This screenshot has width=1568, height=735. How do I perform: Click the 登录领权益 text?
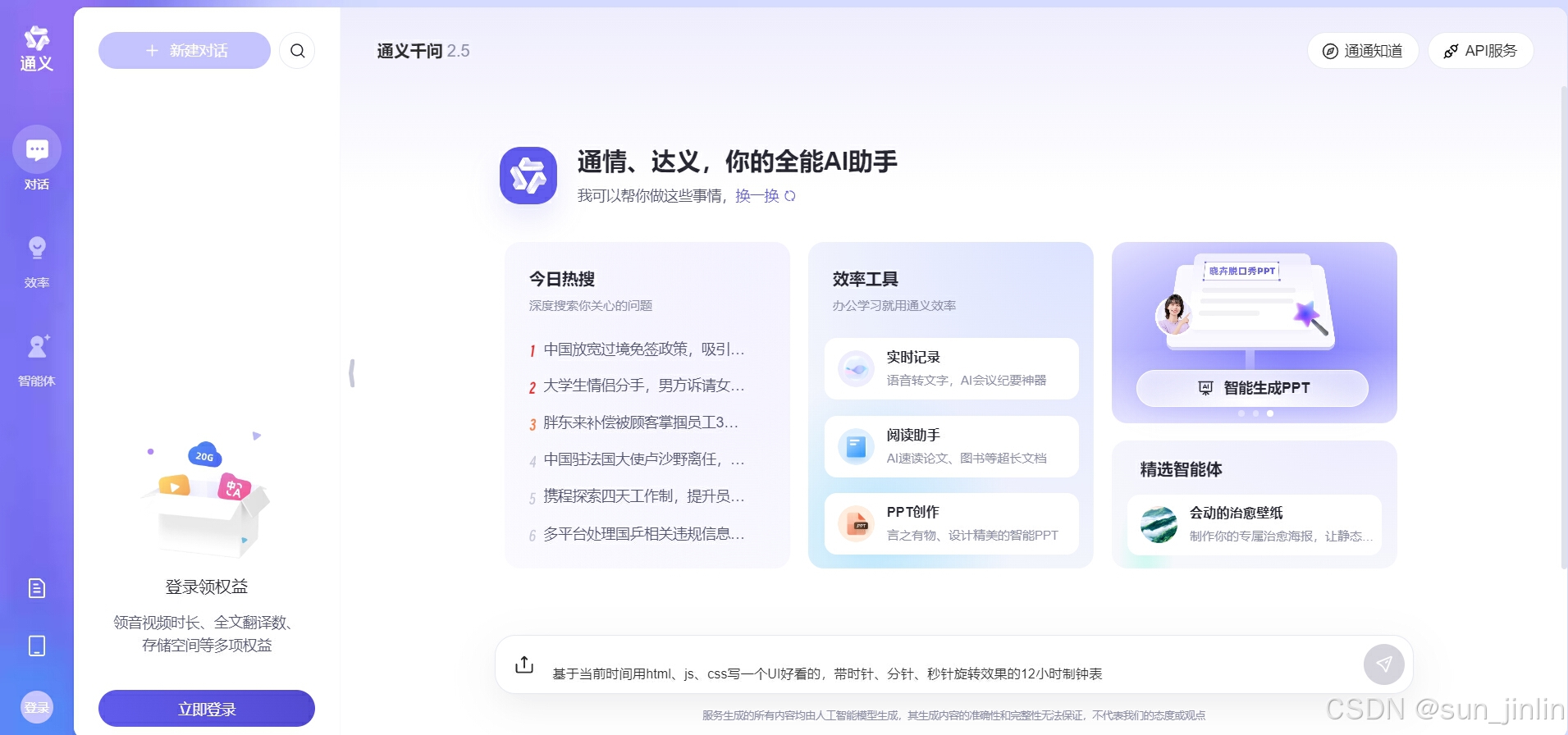pos(207,587)
